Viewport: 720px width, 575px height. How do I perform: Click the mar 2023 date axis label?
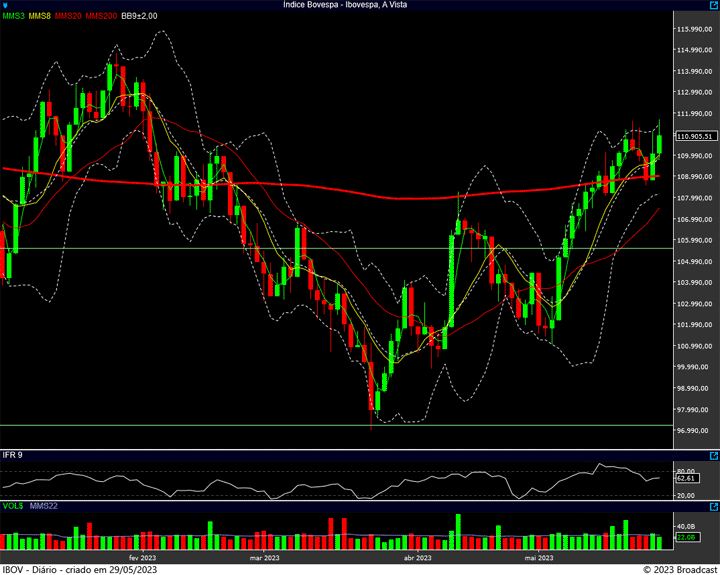[x=264, y=557]
